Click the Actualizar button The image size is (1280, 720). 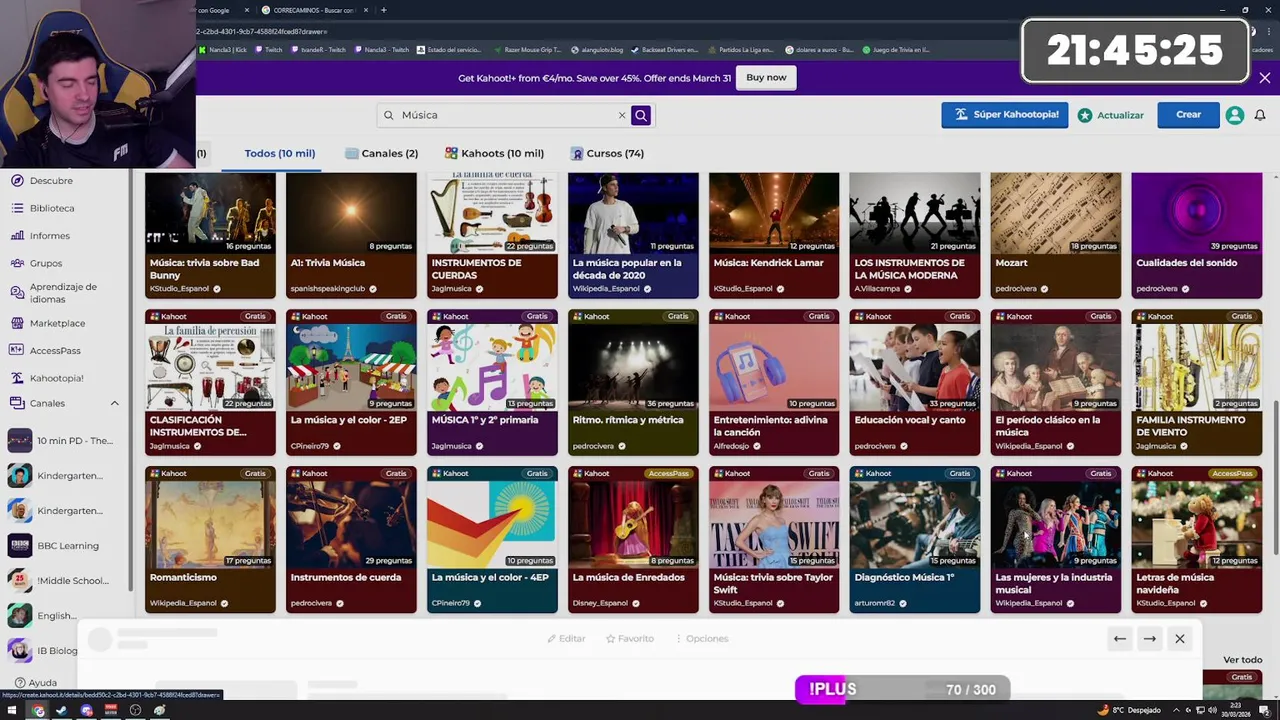click(1111, 115)
